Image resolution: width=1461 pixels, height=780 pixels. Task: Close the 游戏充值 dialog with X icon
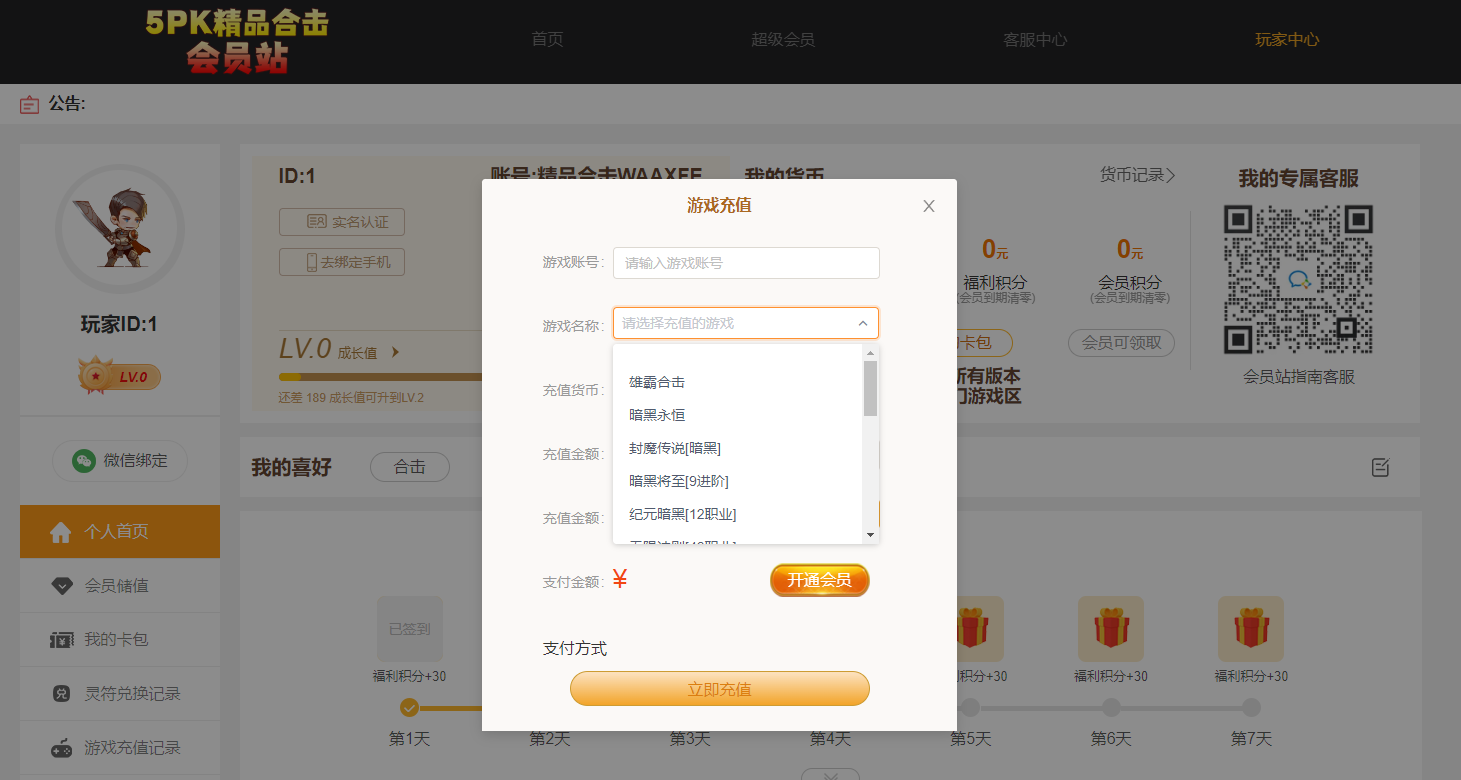(928, 206)
